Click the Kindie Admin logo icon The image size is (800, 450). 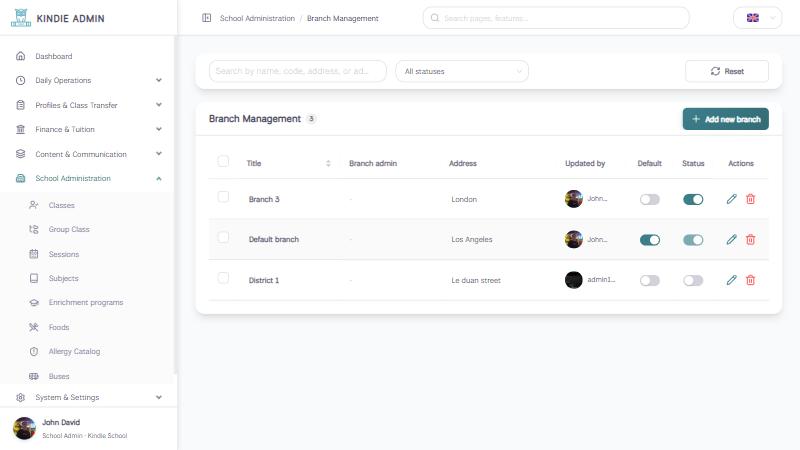pyautogui.click(x=21, y=18)
